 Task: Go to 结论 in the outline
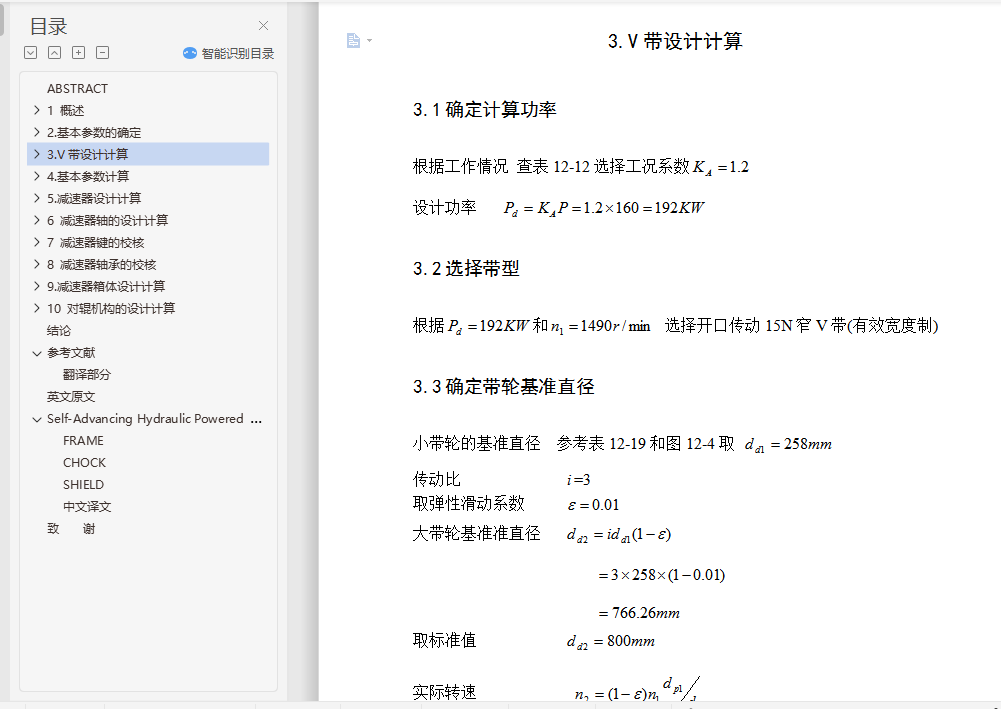[x=59, y=331]
